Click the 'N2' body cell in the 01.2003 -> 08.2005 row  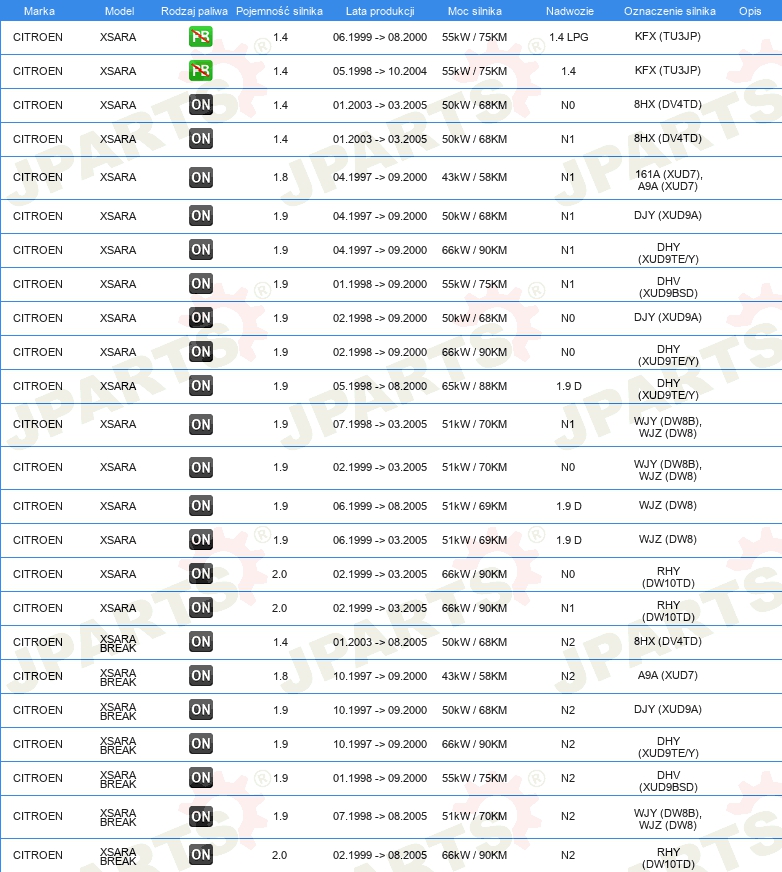[568, 642]
